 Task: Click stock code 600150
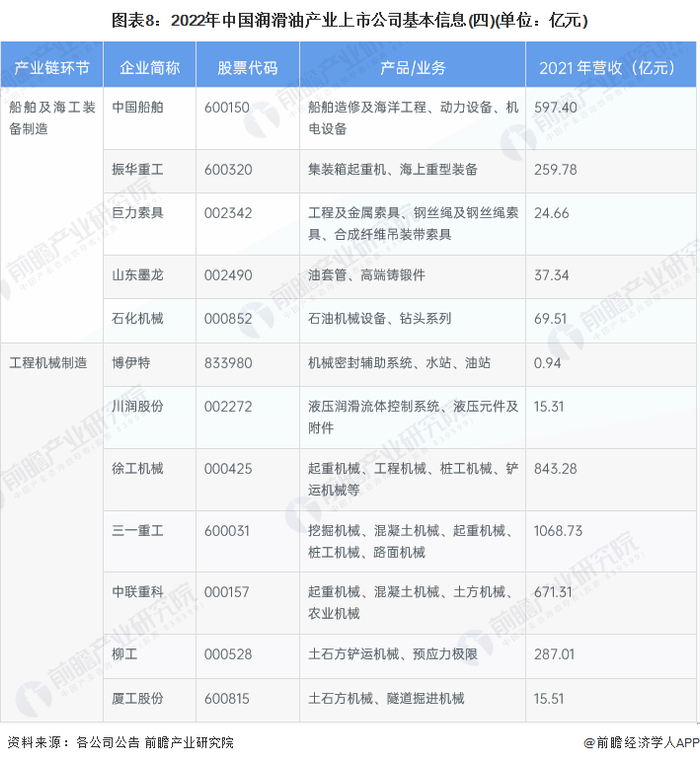(x=227, y=107)
